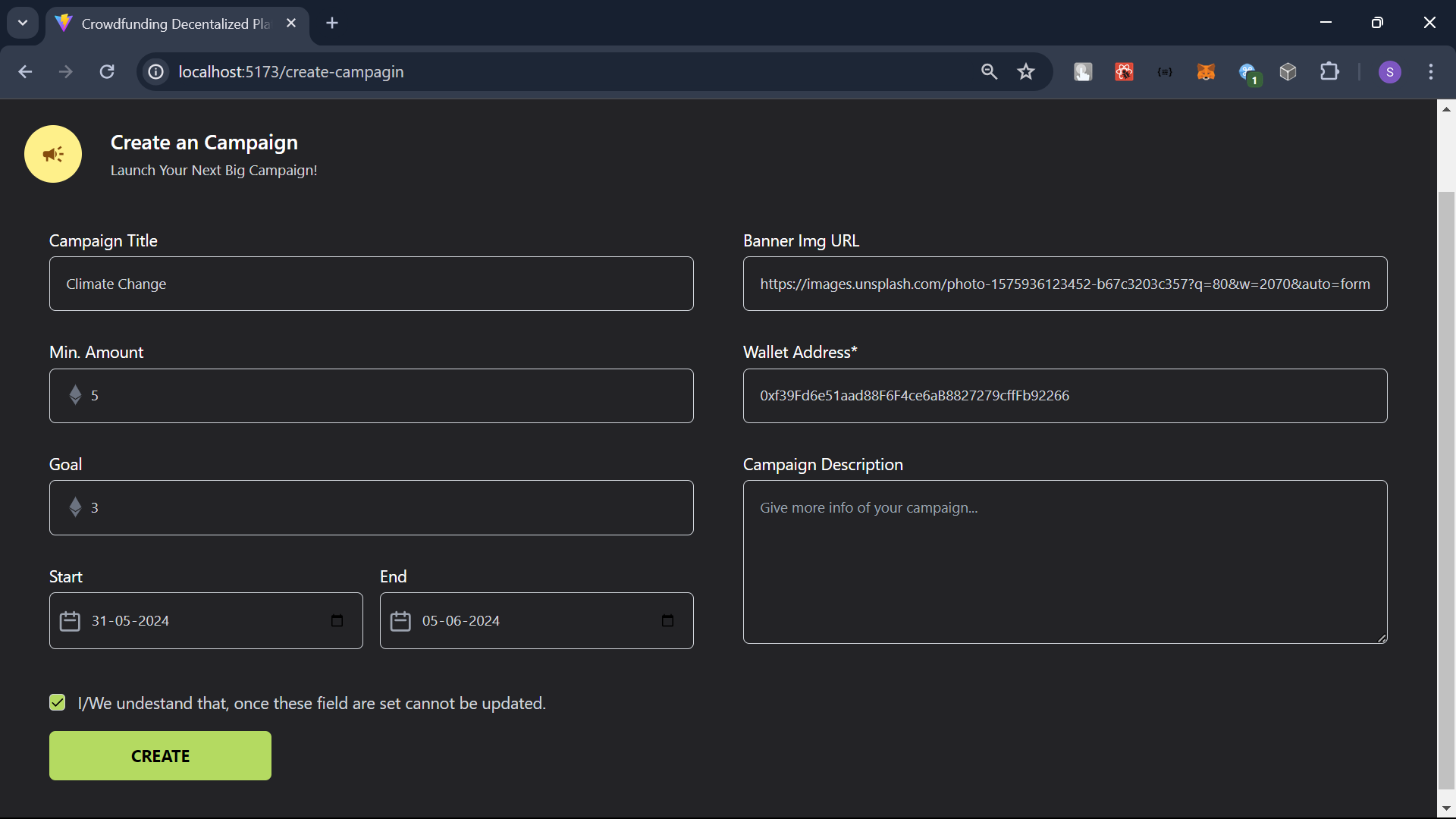
Task: Bookmark this page with the star
Action: (1026, 71)
